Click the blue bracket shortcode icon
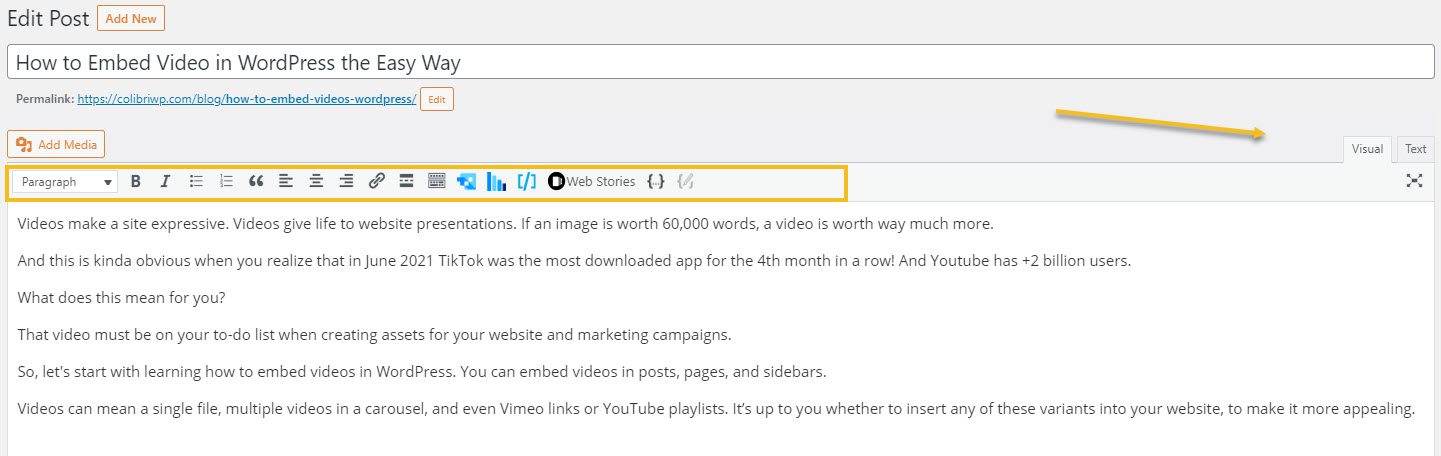 click(527, 181)
